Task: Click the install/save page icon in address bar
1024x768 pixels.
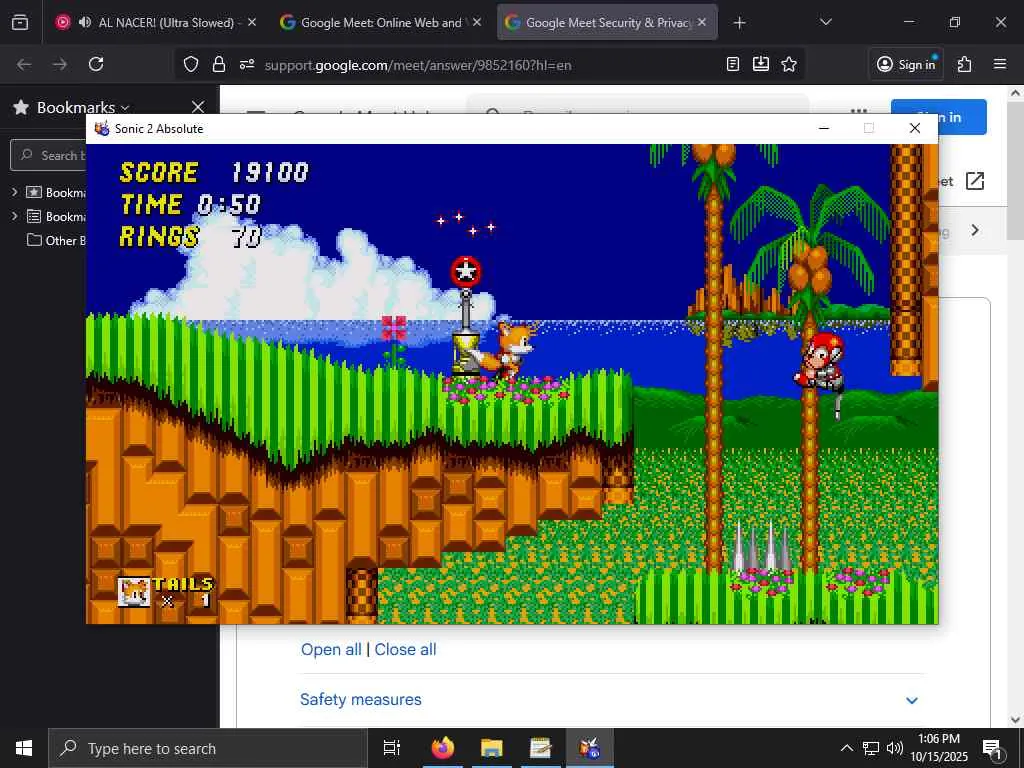Action: point(761,64)
